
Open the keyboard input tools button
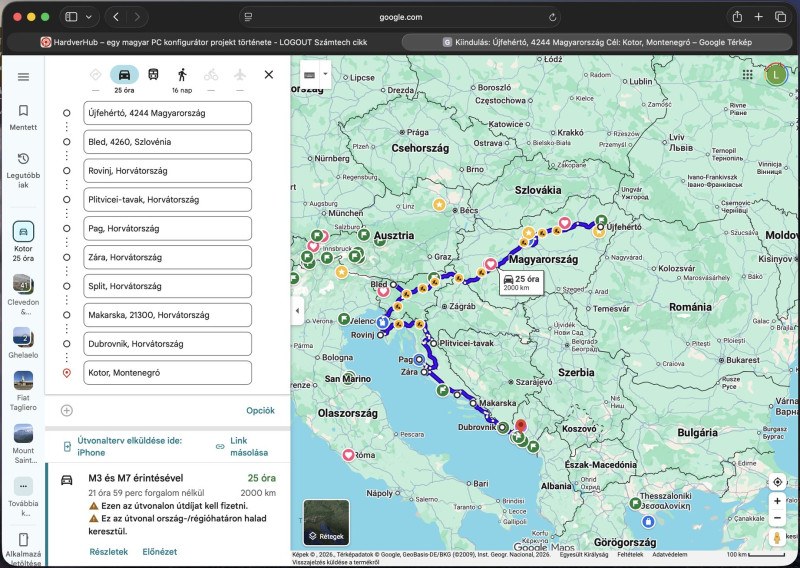(309, 75)
